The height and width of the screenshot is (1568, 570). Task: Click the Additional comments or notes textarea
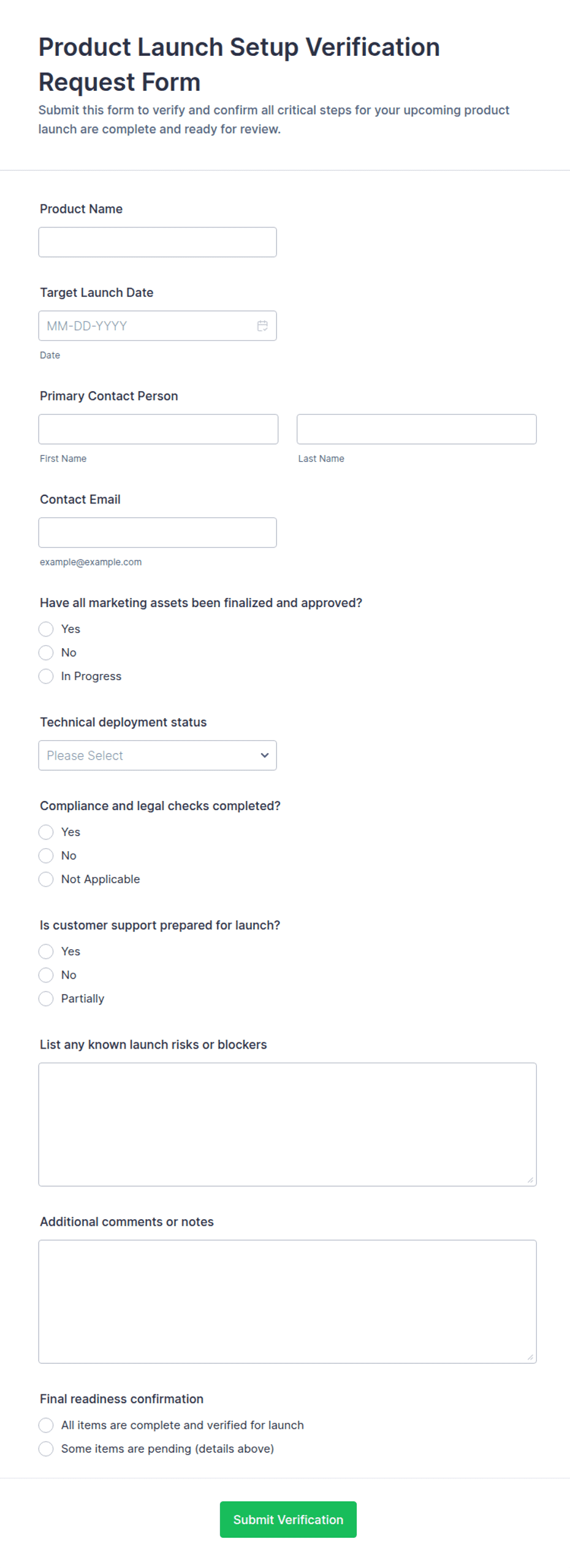click(287, 1302)
